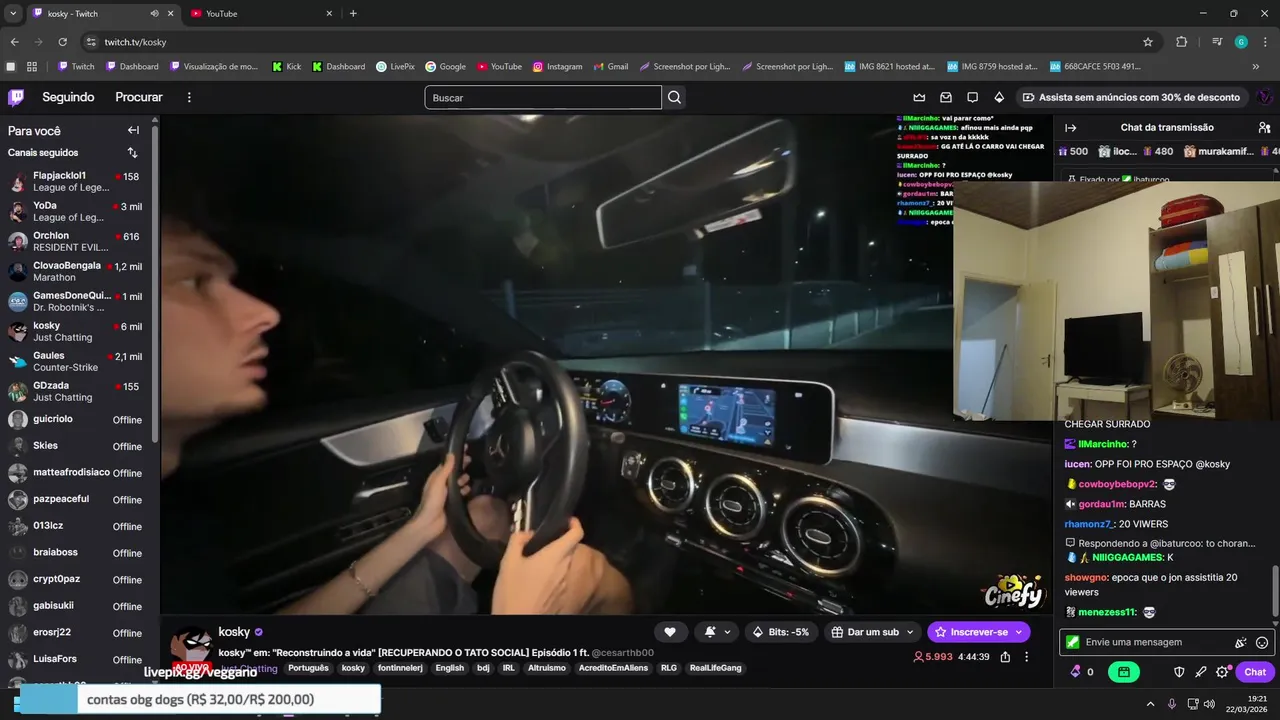Claim the green channel points chest
This screenshot has width=1280, height=720.
[1124, 672]
